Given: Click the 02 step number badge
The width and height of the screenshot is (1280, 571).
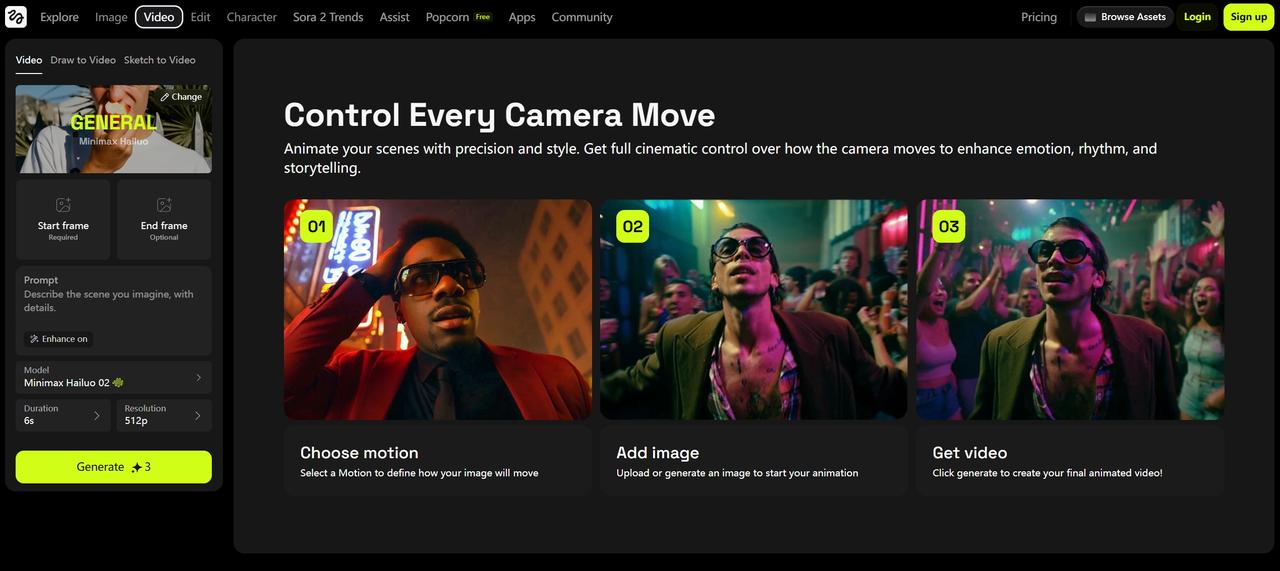Looking at the screenshot, I should pos(632,226).
